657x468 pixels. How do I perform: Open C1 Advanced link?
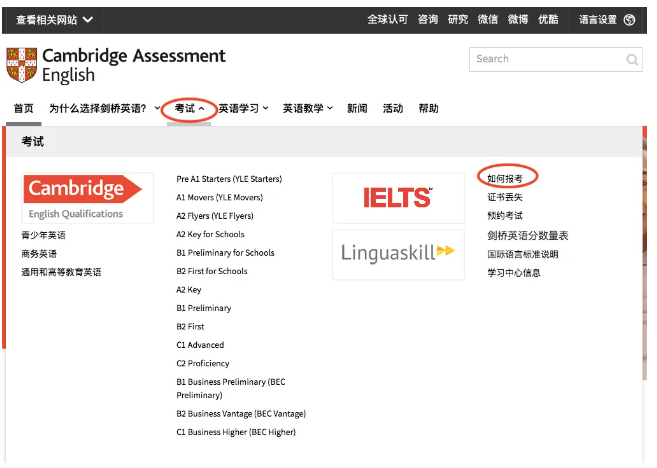click(200, 345)
